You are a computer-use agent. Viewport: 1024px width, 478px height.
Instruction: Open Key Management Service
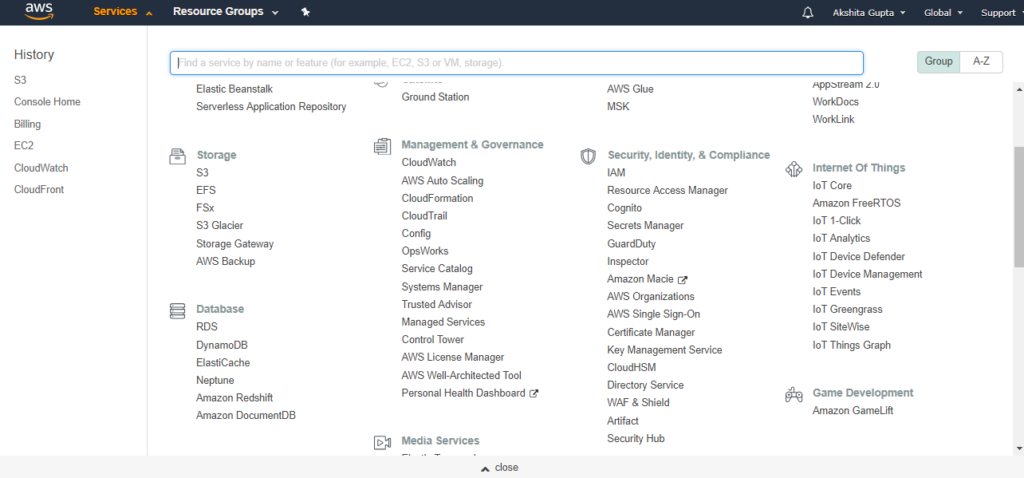click(665, 350)
